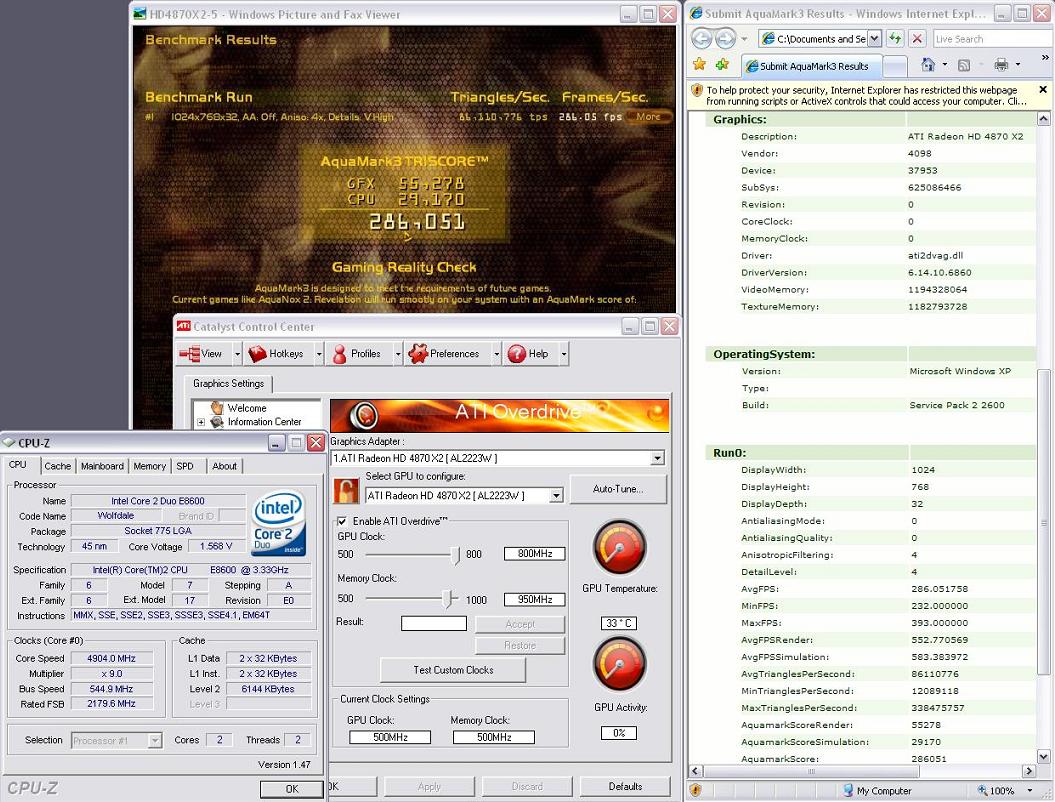Screen dimensions: 1055x802
Task: Open the Print button dropdown arrow
Action: [x=1018, y=65]
